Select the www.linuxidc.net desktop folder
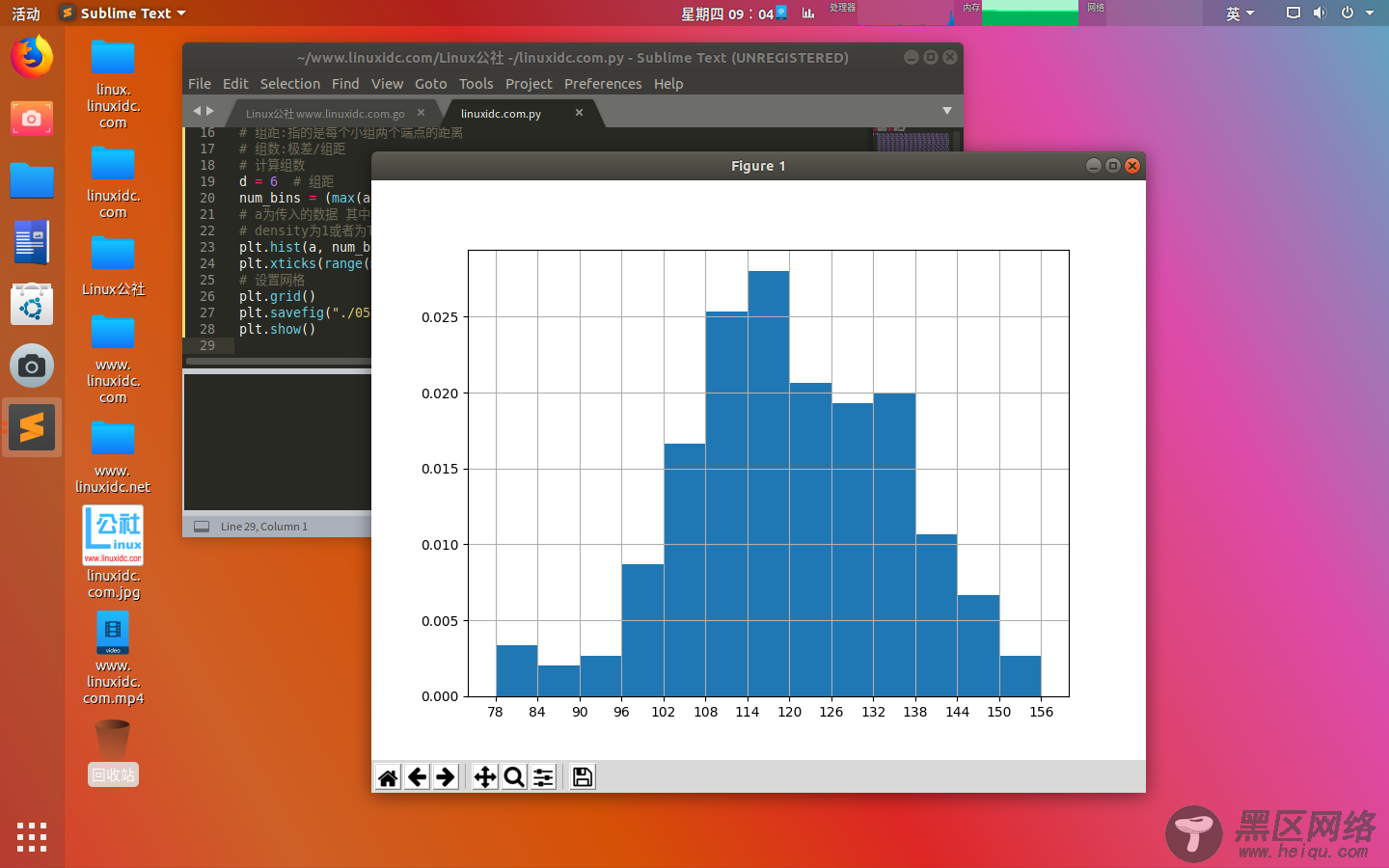Image resolution: width=1389 pixels, height=868 pixels. click(x=113, y=456)
